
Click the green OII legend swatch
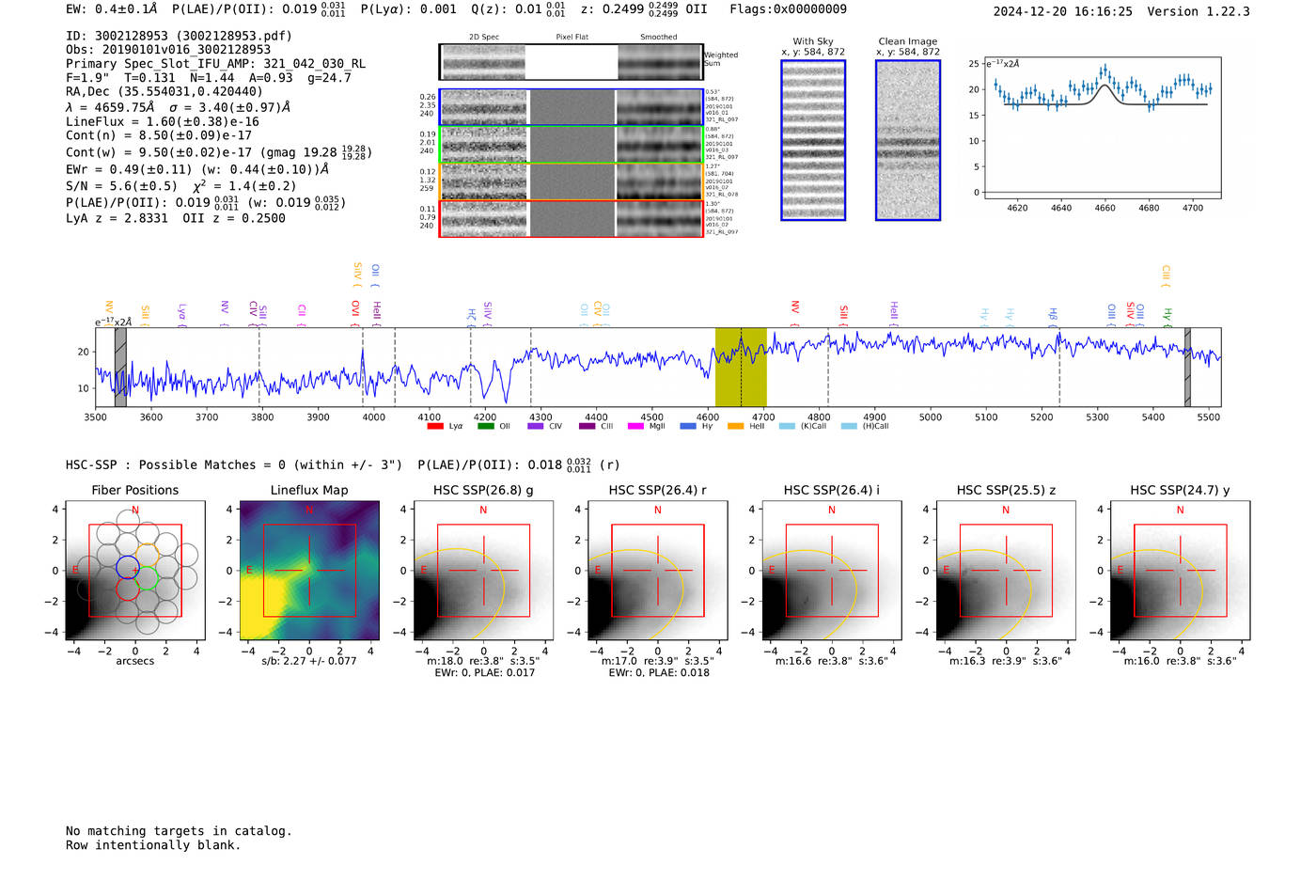coord(485,427)
